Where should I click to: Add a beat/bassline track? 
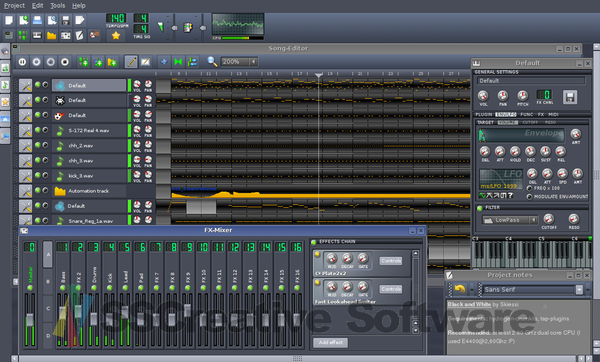[83, 62]
